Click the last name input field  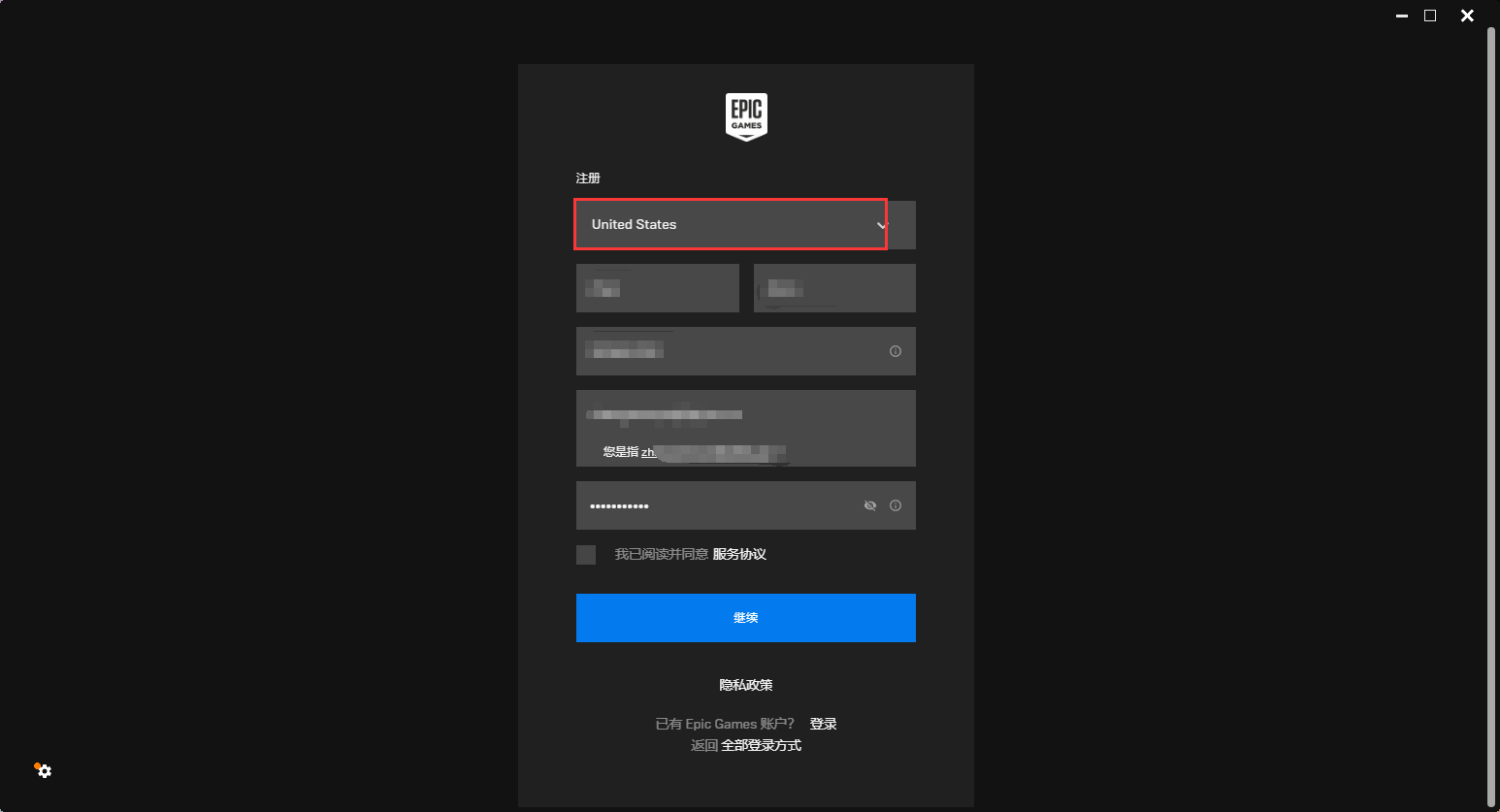[x=834, y=288]
